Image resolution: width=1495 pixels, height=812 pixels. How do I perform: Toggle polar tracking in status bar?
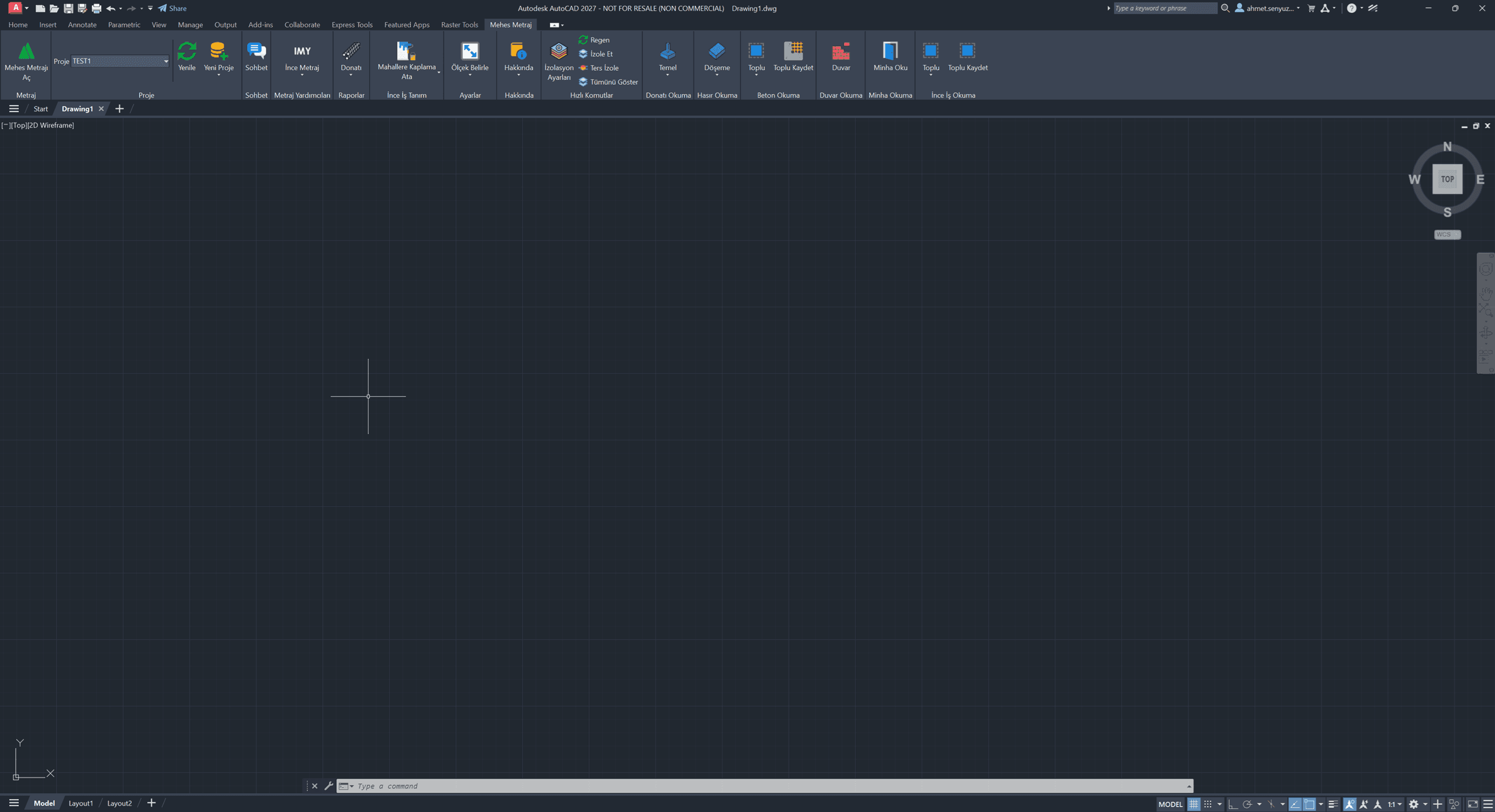(1247, 804)
